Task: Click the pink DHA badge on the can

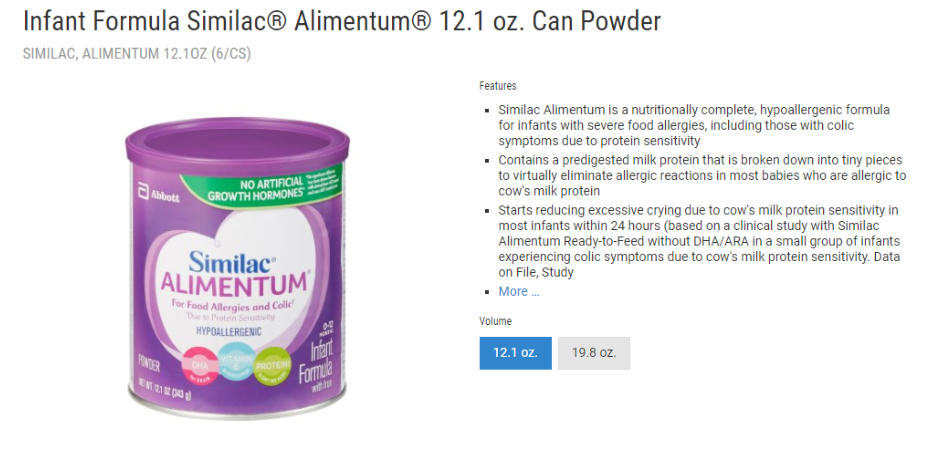Action: click(x=199, y=366)
